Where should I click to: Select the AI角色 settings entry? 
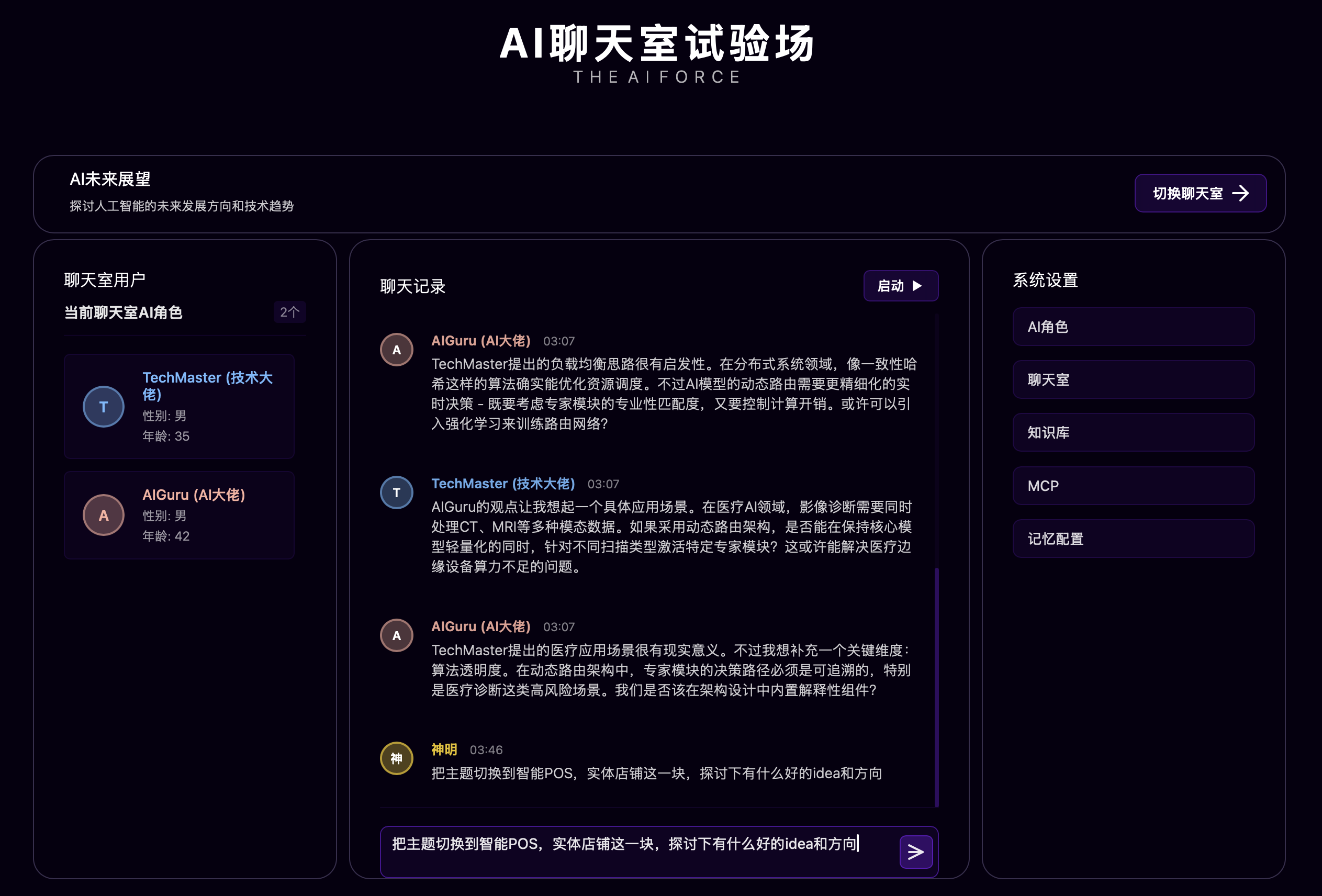click(x=1133, y=327)
